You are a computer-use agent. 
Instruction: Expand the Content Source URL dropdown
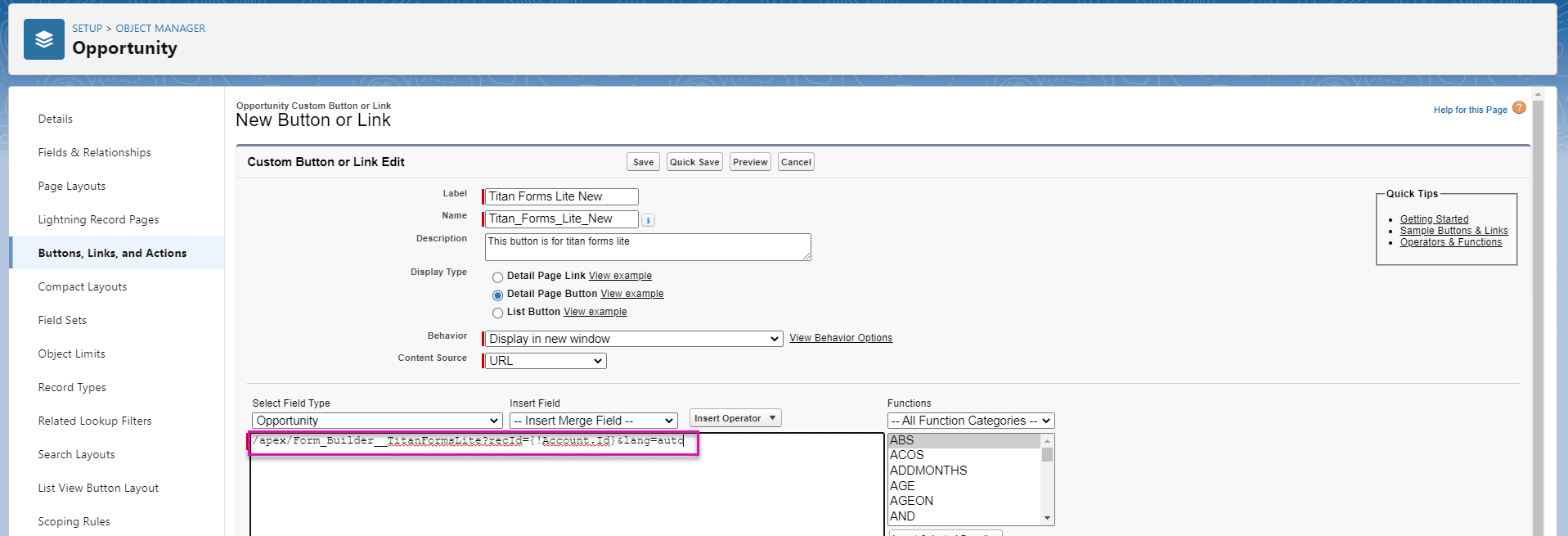click(x=546, y=361)
